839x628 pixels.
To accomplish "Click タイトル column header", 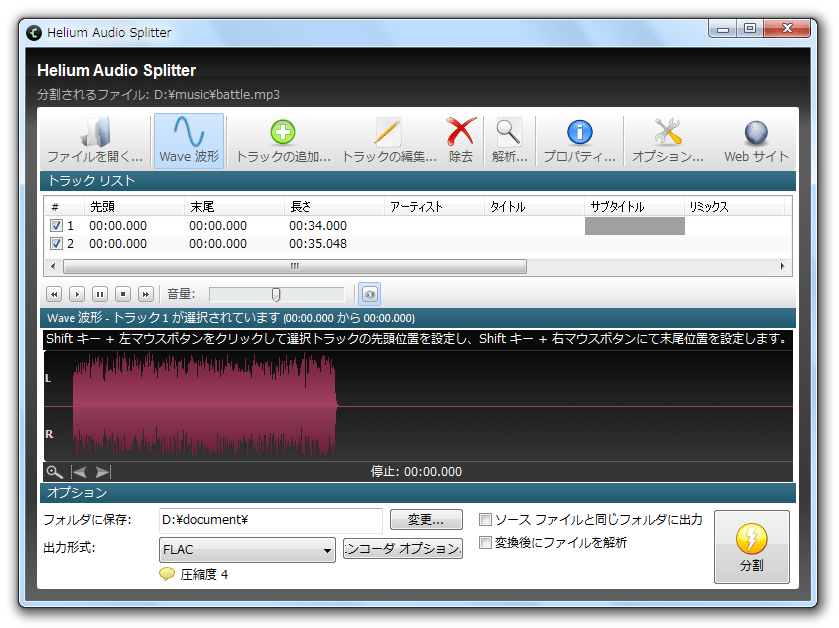I will (535, 206).
